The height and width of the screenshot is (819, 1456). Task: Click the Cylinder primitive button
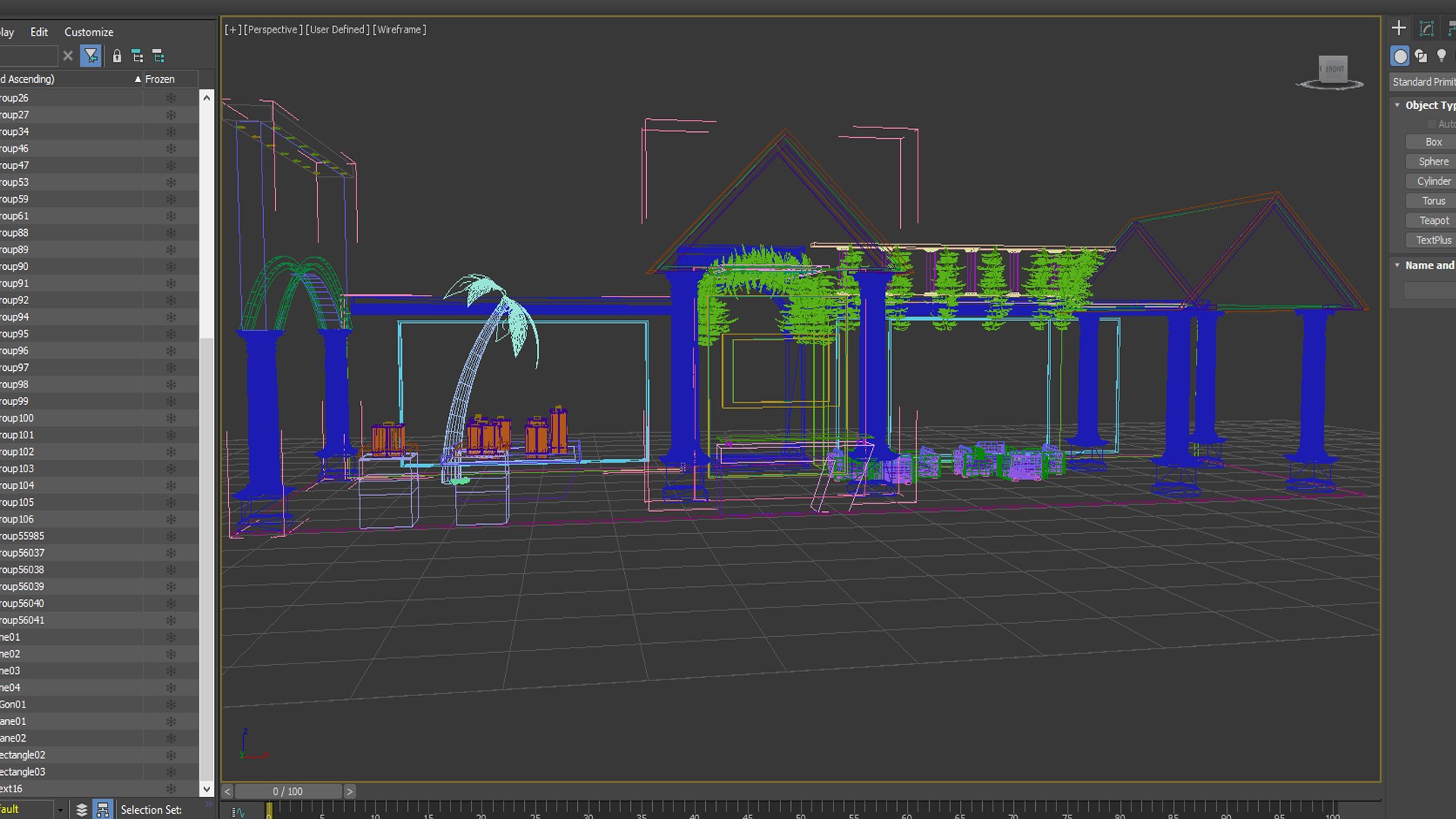pyautogui.click(x=1433, y=181)
